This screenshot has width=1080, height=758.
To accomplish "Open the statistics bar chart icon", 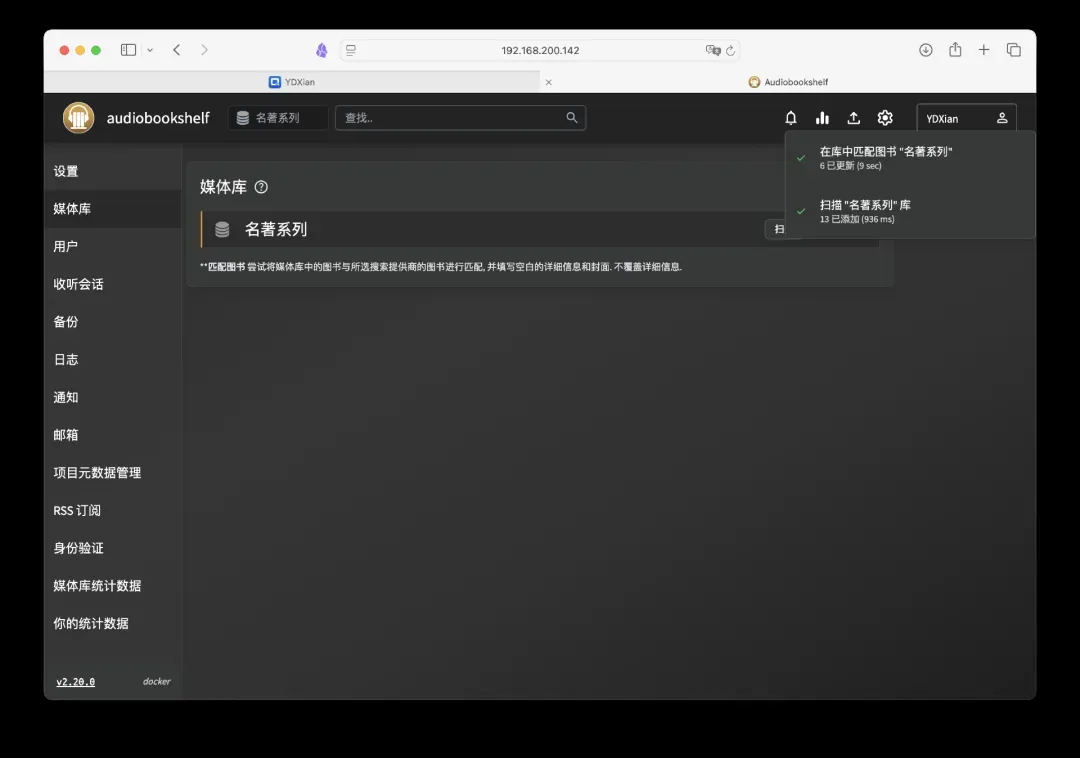I will pos(822,118).
